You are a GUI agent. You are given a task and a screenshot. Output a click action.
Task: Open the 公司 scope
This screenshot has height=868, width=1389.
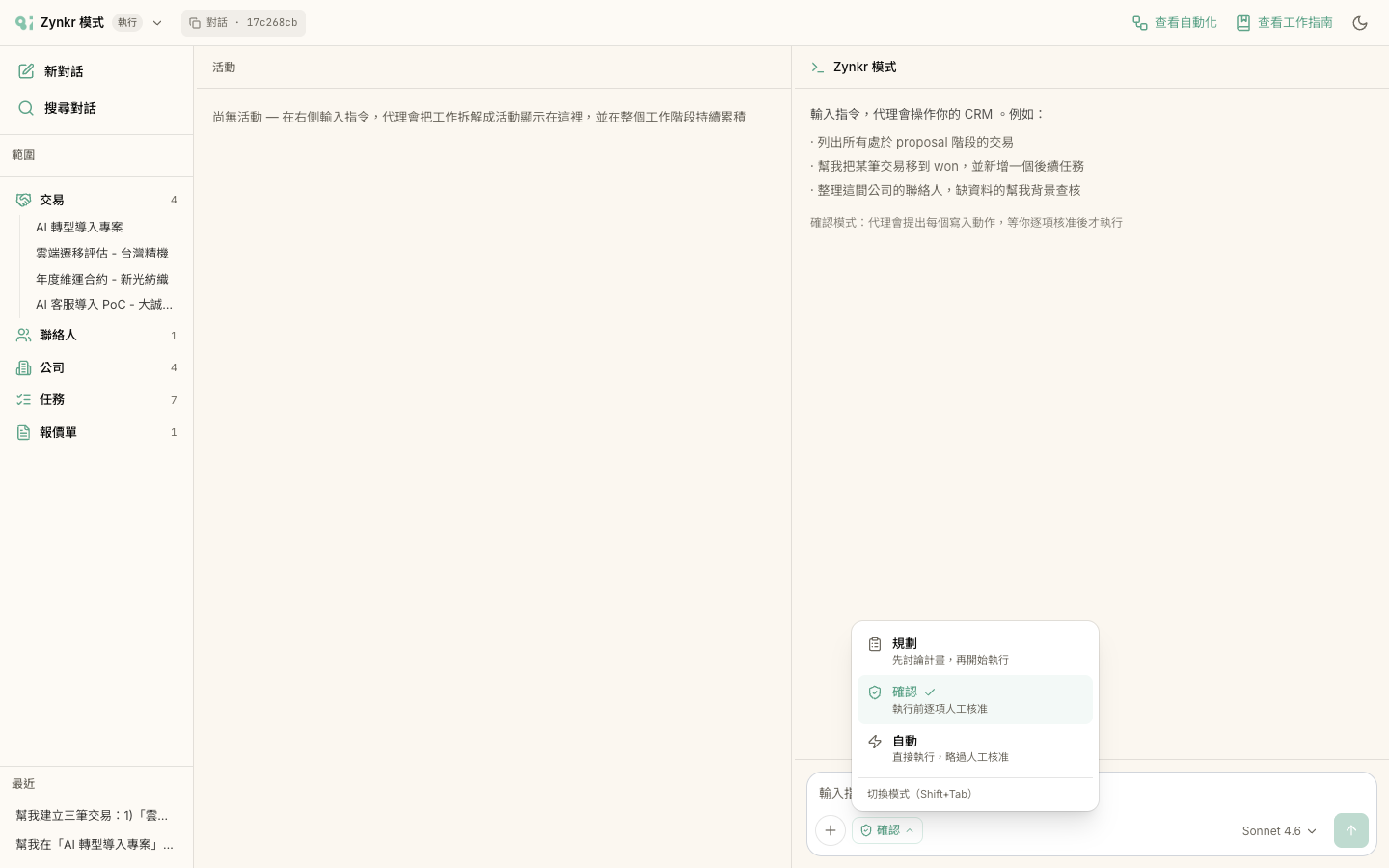(x=96, y=367)
